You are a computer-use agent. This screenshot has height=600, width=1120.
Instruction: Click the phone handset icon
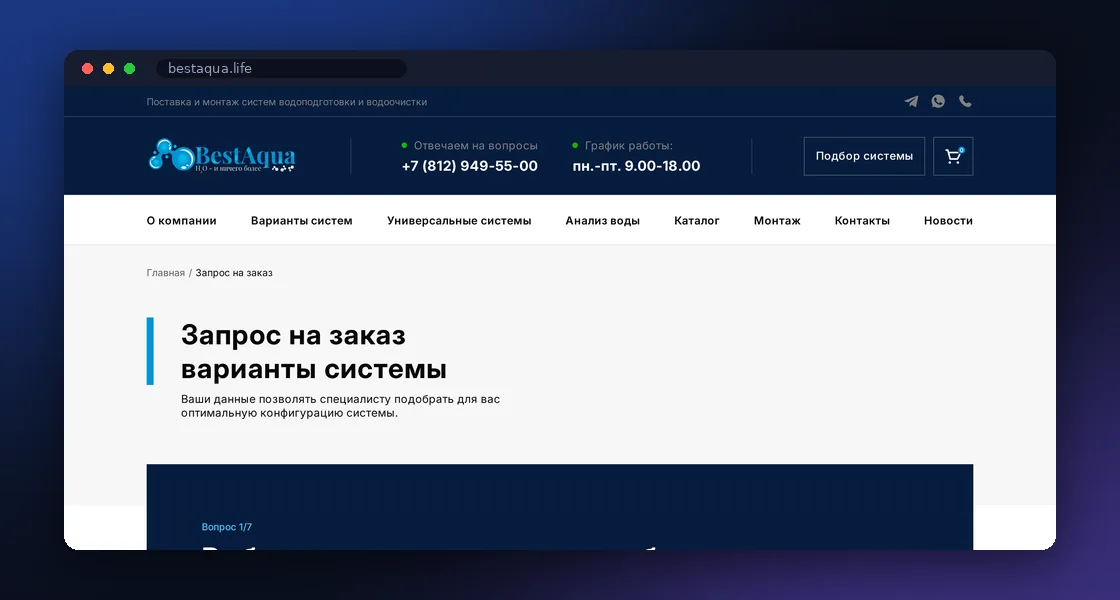965,101
